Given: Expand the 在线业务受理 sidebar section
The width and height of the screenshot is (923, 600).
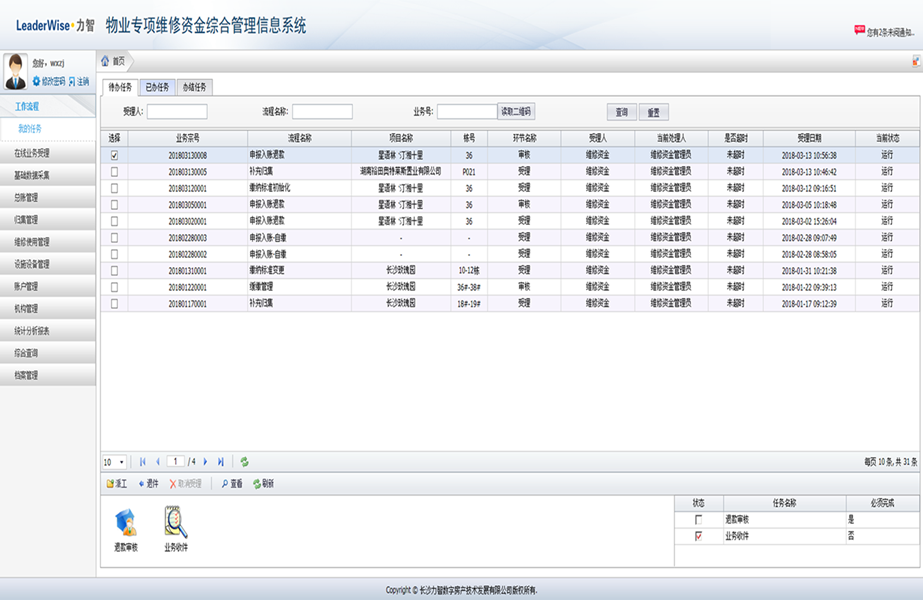Looking at the screenshot, I should pyautogui.click(x=48, y=154).
